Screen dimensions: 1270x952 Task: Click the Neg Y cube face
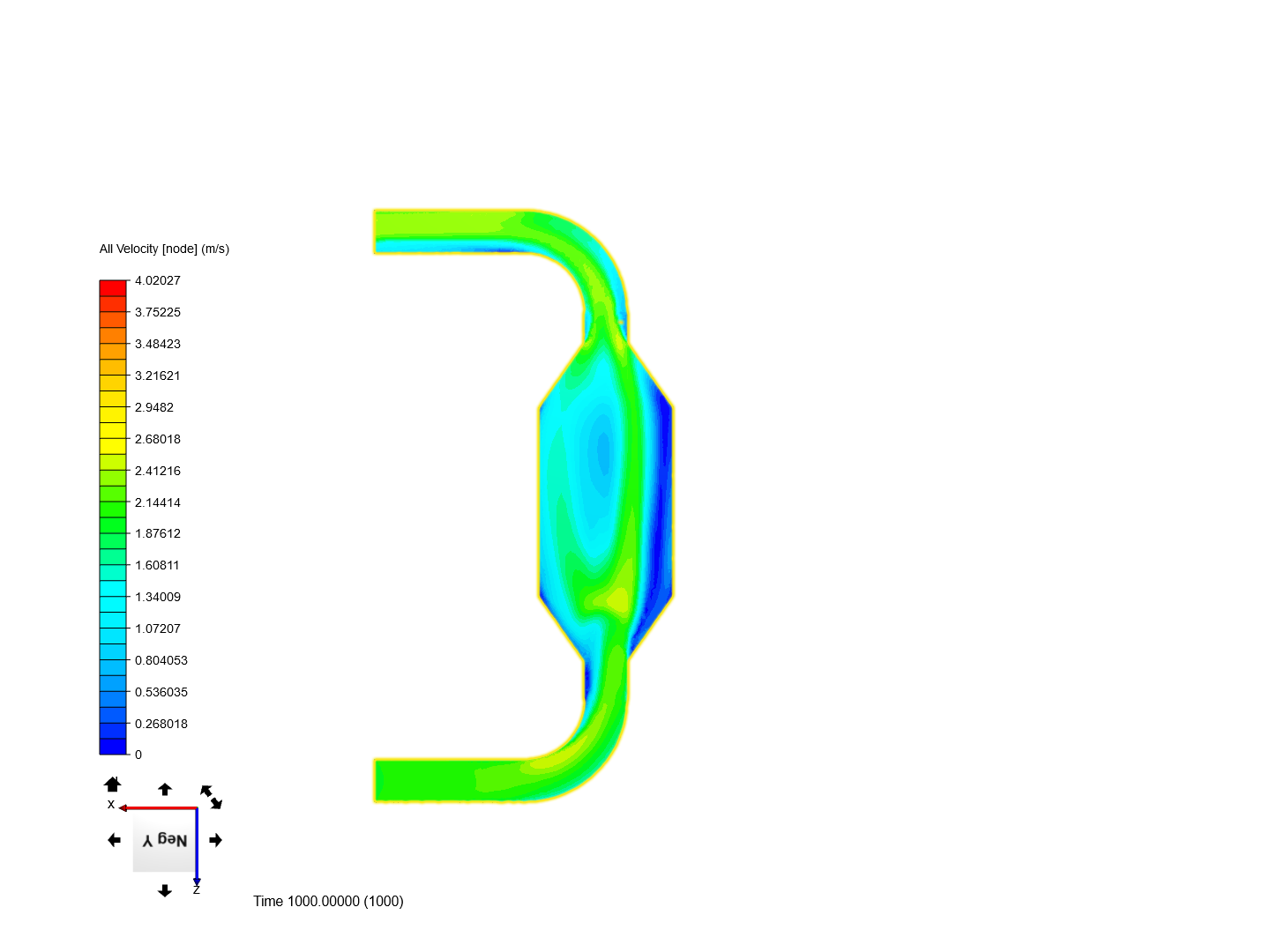[x=164, y=841]
